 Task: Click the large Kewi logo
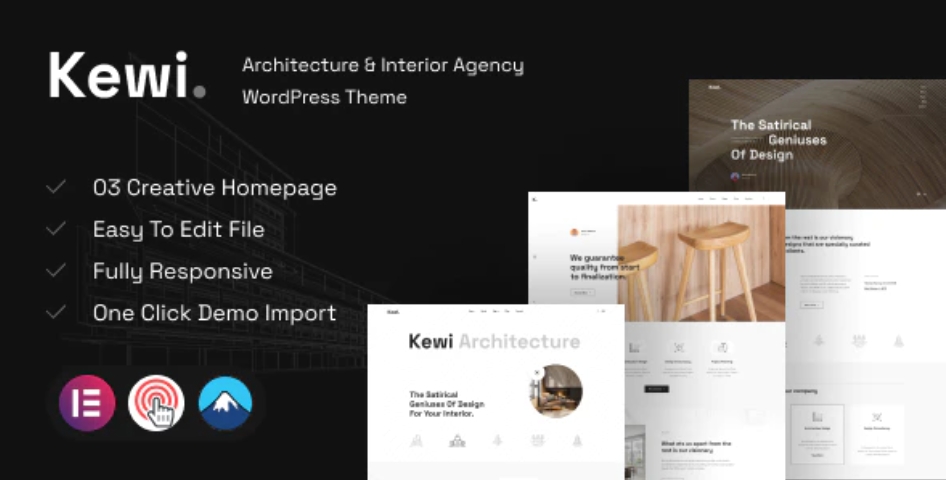[x=127, y=75]
